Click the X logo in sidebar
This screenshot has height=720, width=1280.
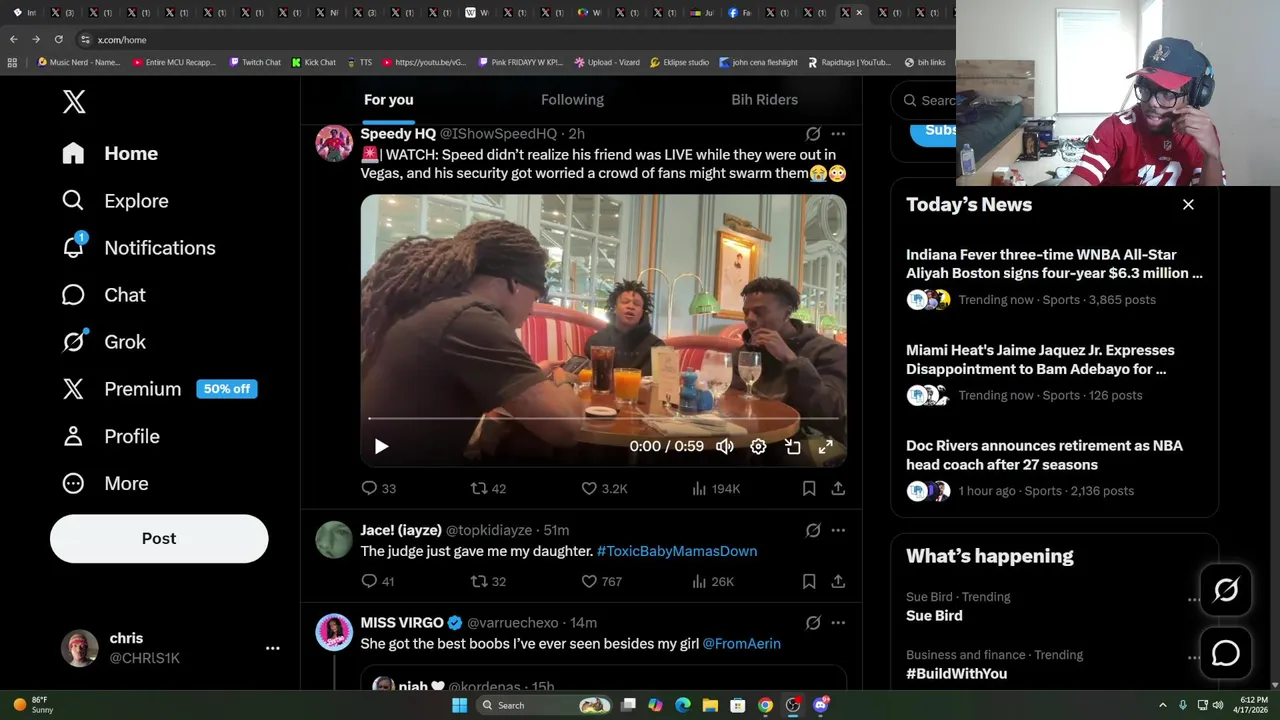coord(74,101)
